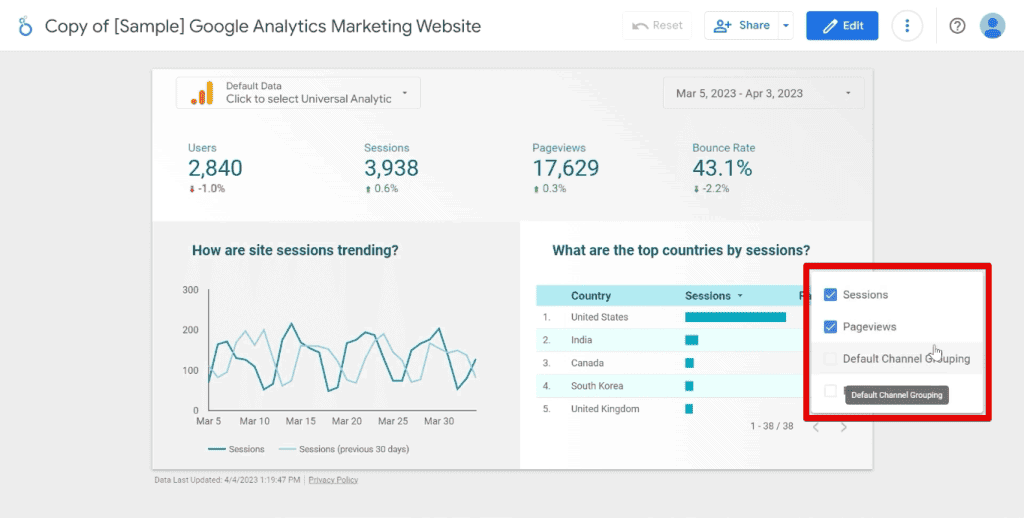
Task: Click the Users scorecard value 2,840
Action: coord(215,169)
